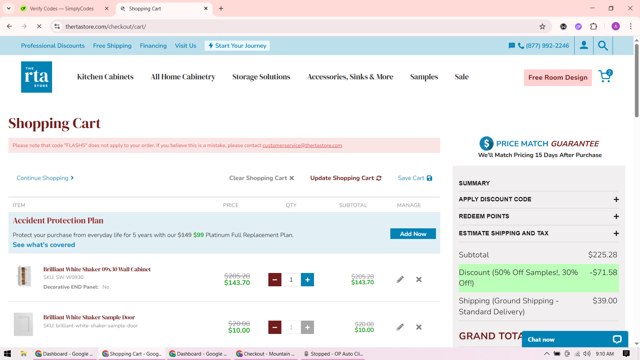Click Continue Shopping link
640x360 pixels.
point(45,178)
